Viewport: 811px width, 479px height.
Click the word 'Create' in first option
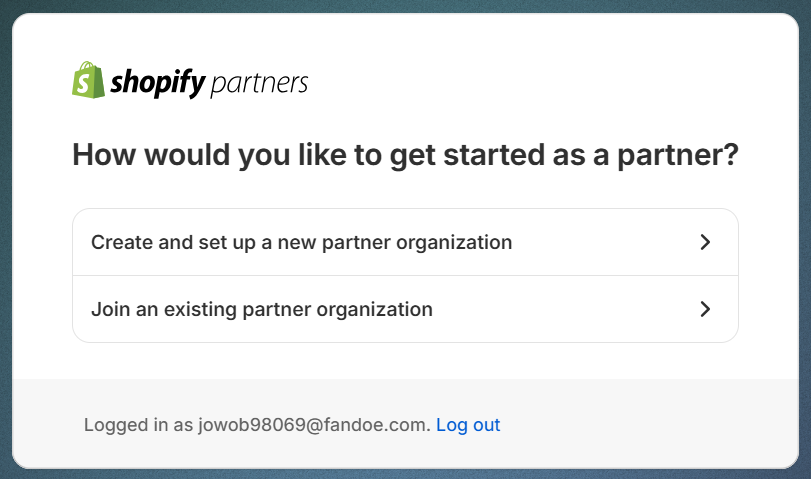(120, 242)
